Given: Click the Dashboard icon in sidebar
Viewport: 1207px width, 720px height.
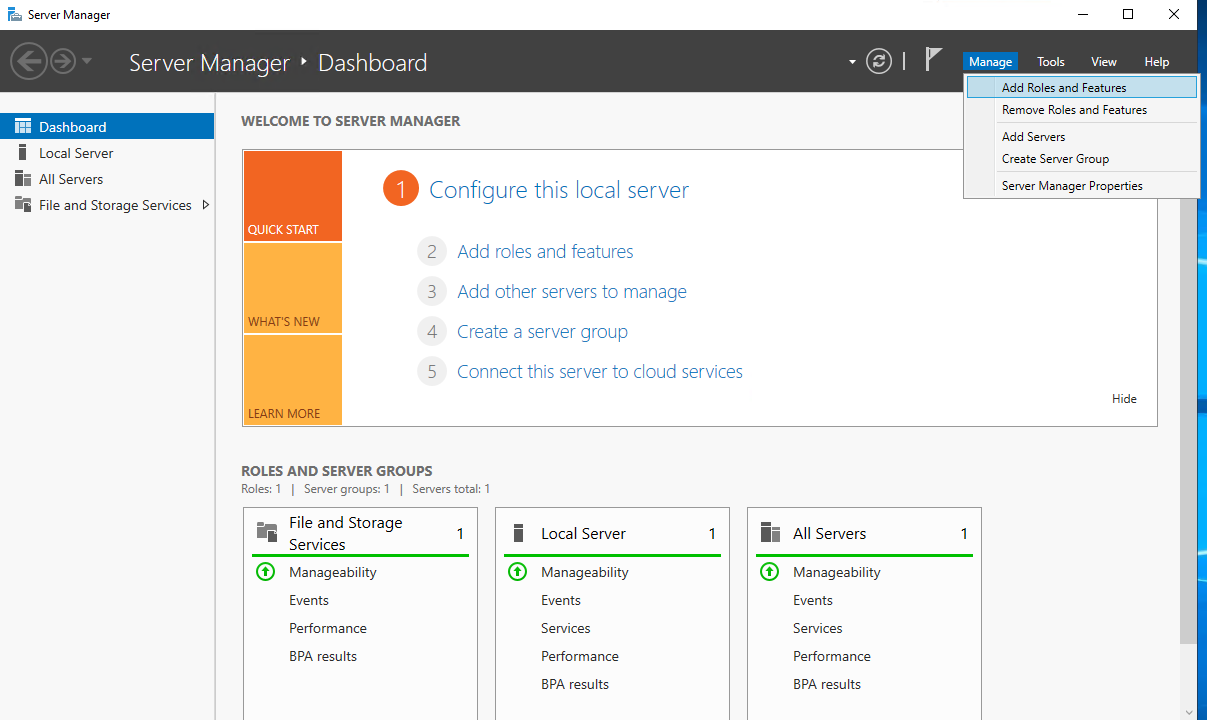Looking at the screenshot, I should click(x=23, y=127).
